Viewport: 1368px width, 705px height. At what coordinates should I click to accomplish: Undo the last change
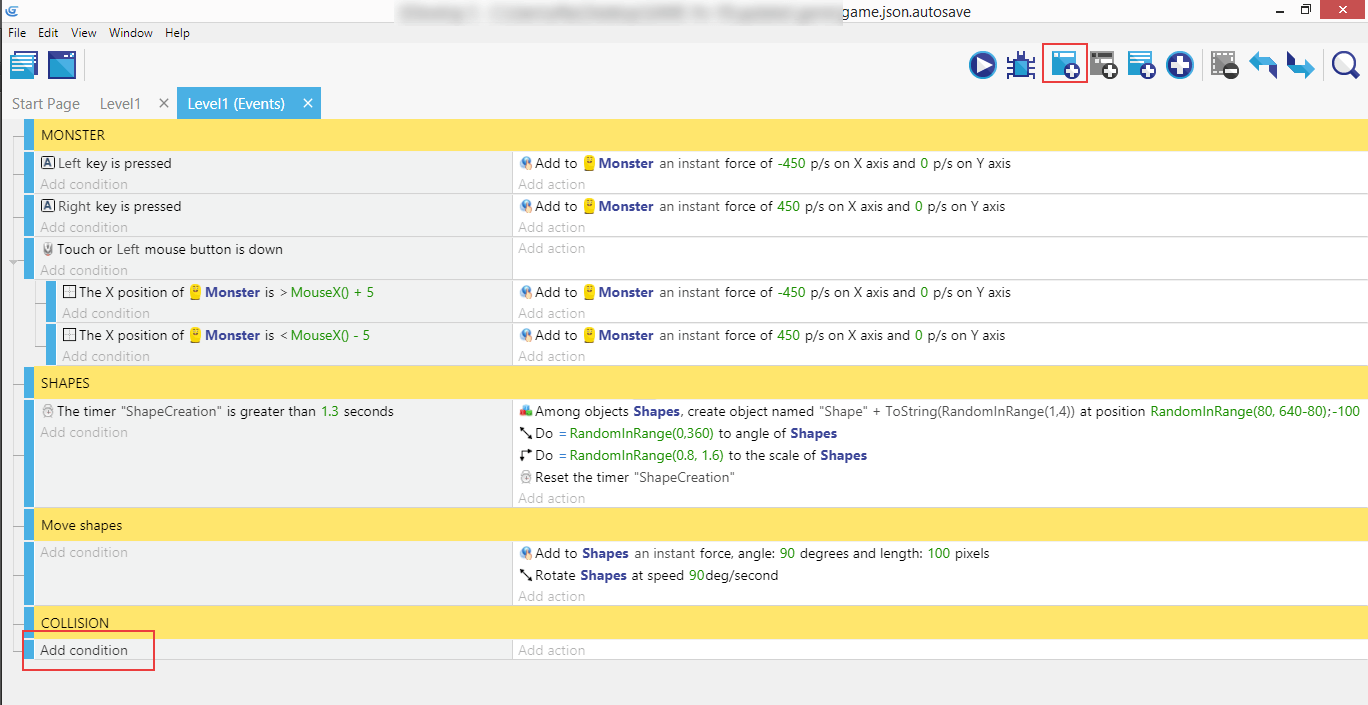(1263, 66)
